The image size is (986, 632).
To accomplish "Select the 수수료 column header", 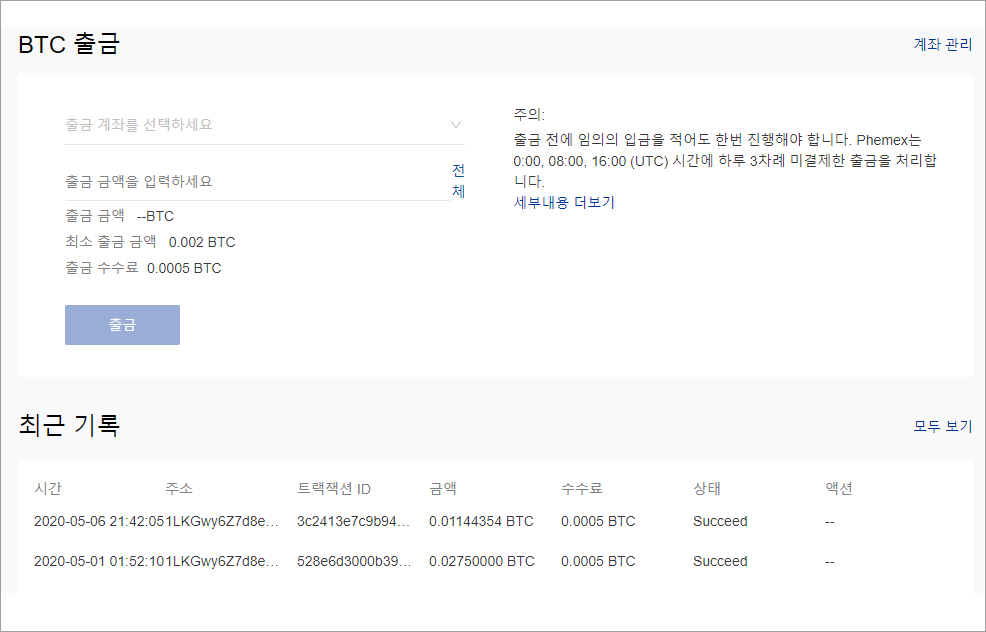I will pos(582,489).
